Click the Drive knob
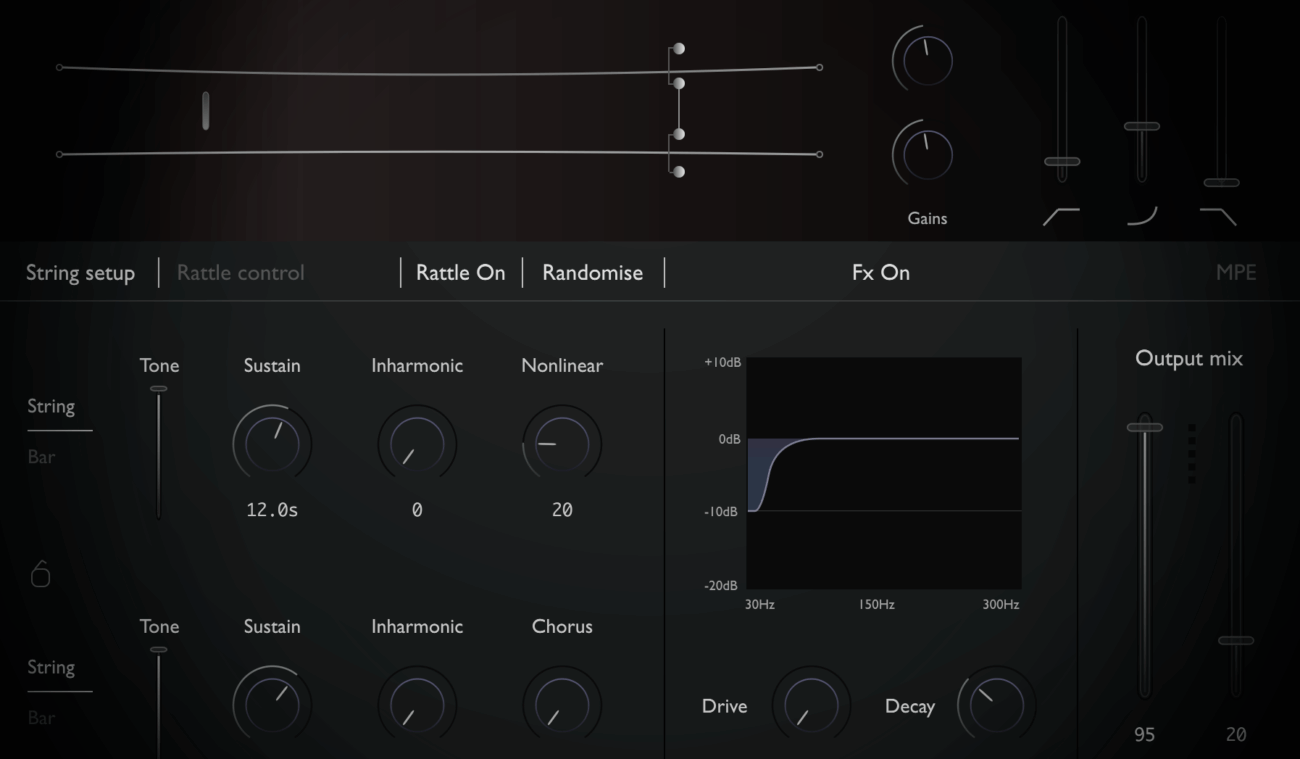This screenshot has width=1300, height=759. click(811, 704)
